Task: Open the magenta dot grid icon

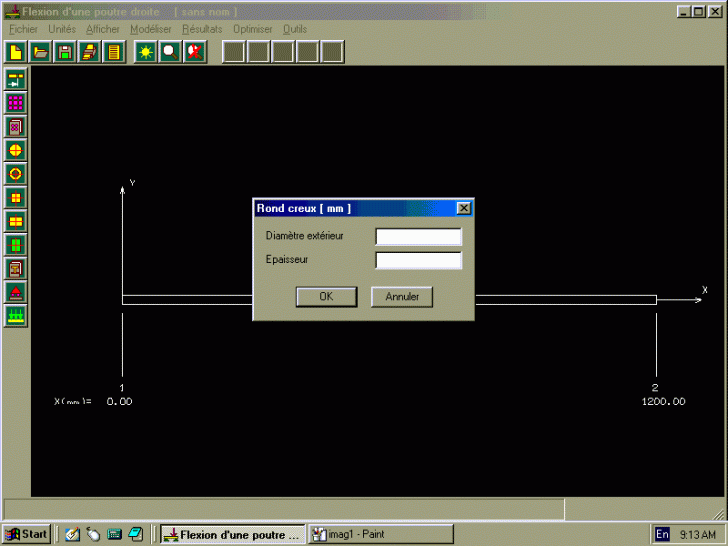Action: pyautogui.click(x=16, y=103)
